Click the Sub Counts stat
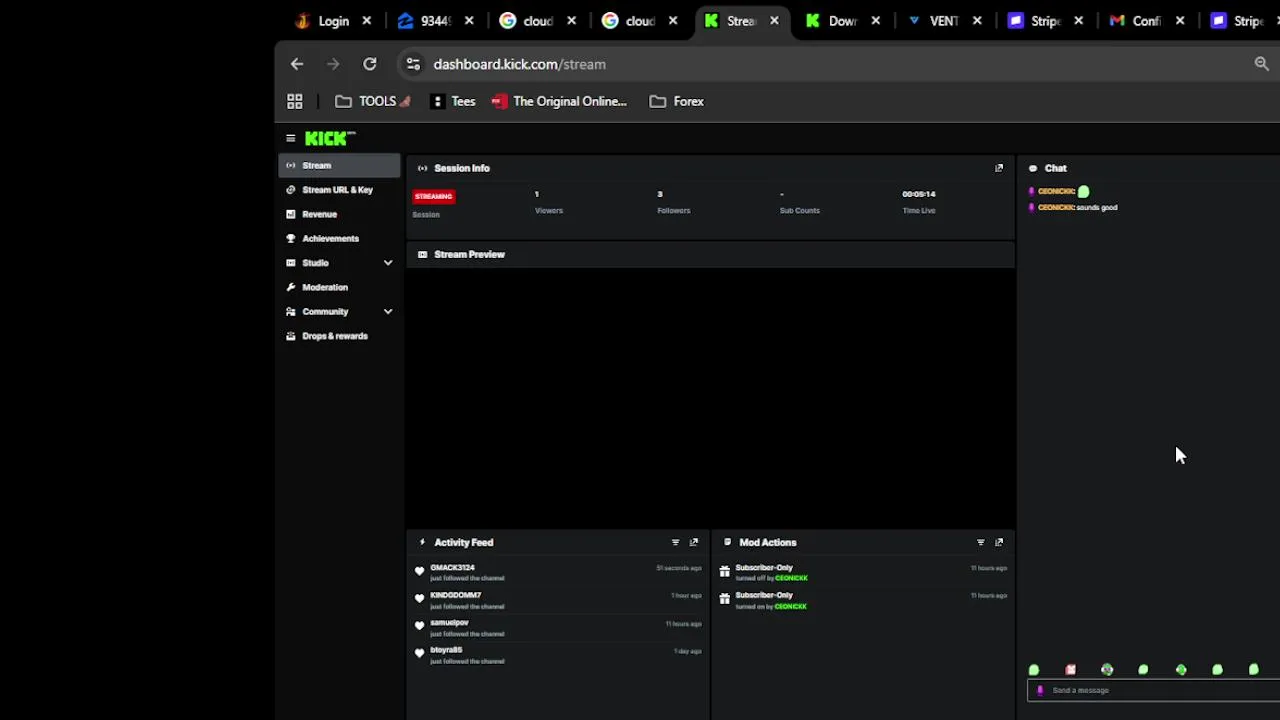 tap(800, 202)
